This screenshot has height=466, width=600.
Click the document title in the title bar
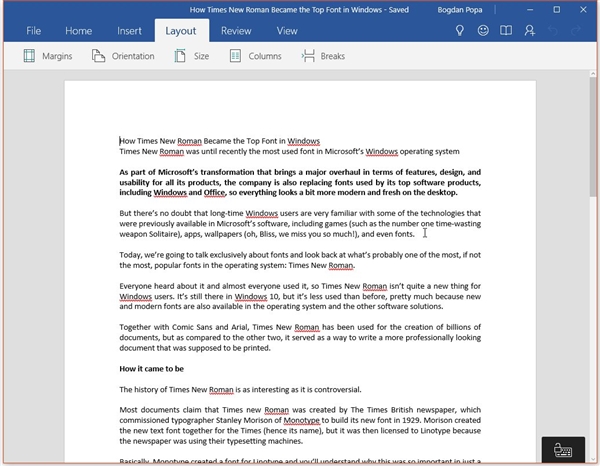[x=299, y=10]
